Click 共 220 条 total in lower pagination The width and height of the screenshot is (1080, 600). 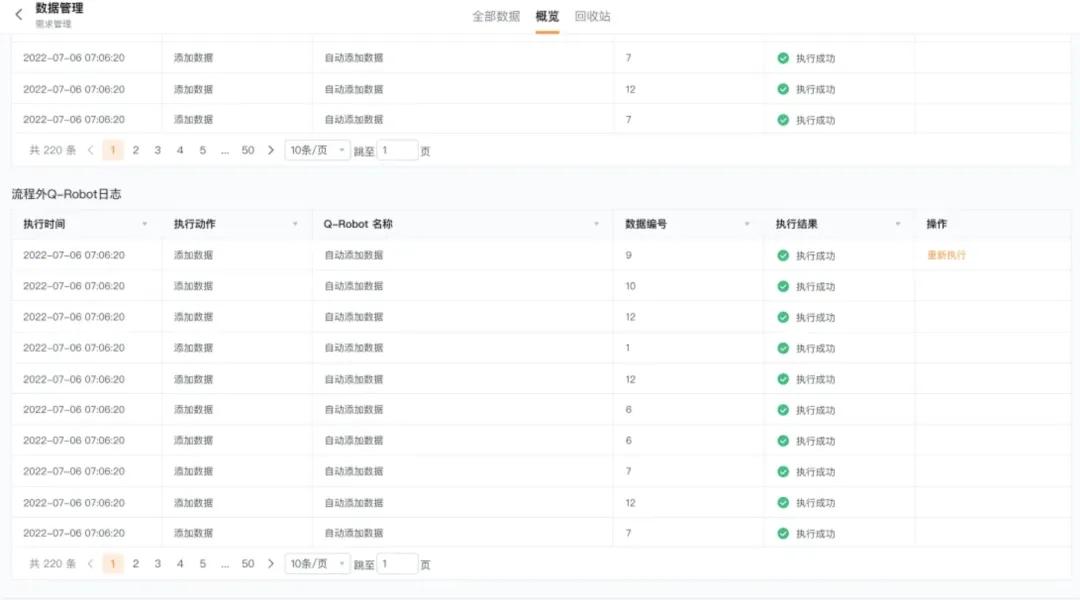click(x=52, y=563)
